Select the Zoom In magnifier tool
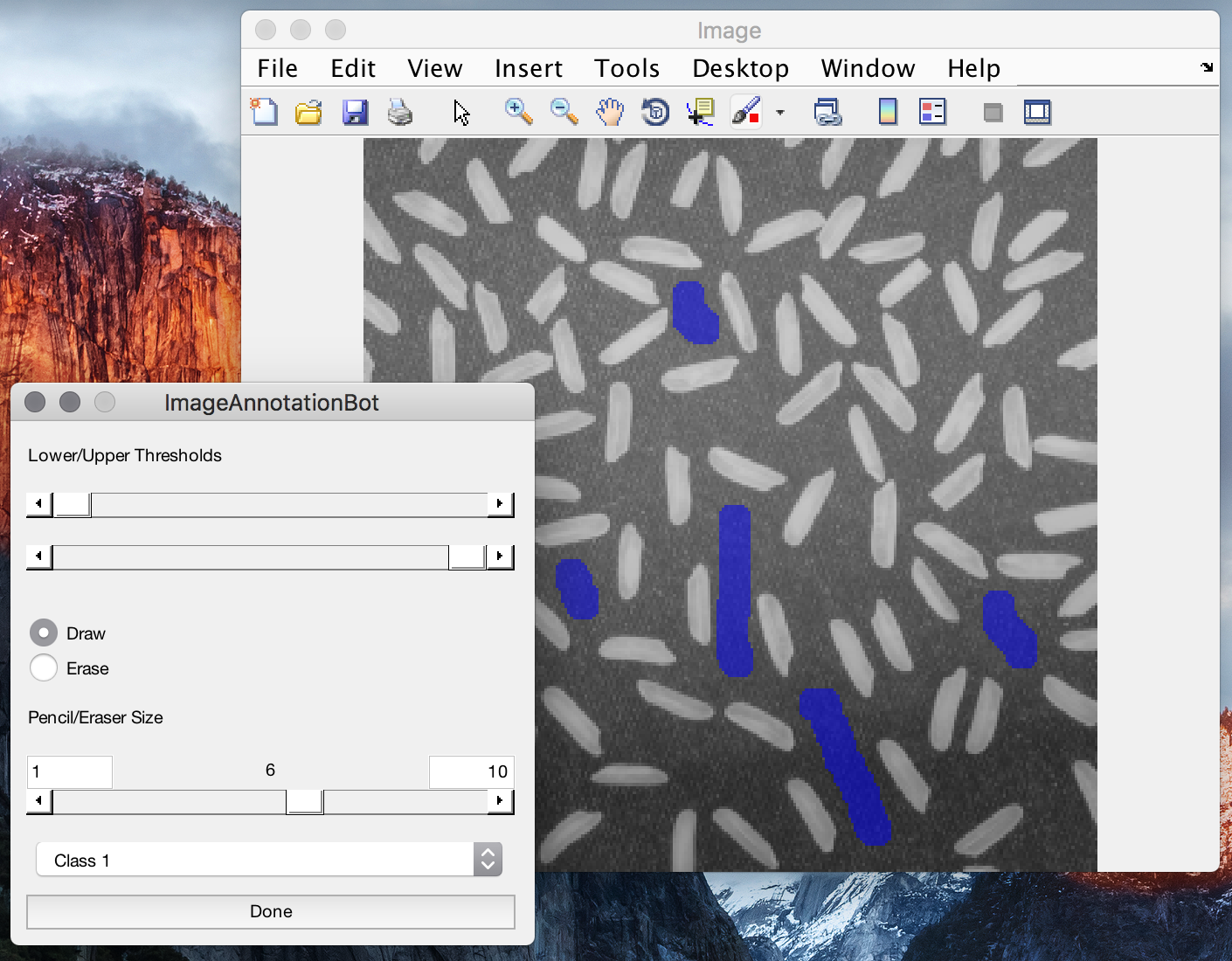Image resolution: width=1232 pixels, height=961 pixels. point(519,112)
